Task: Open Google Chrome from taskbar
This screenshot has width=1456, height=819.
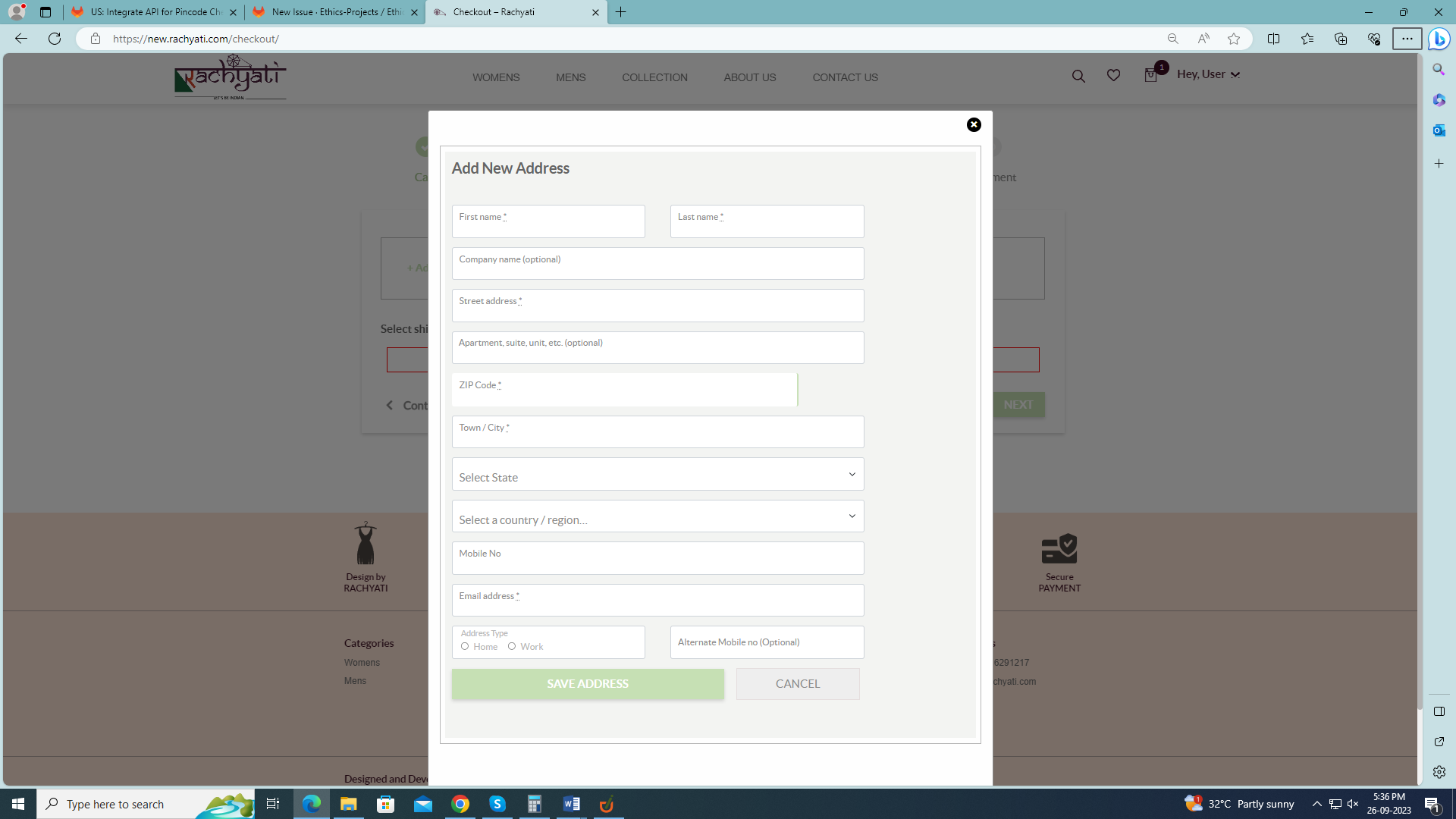Action: (460, 804)
